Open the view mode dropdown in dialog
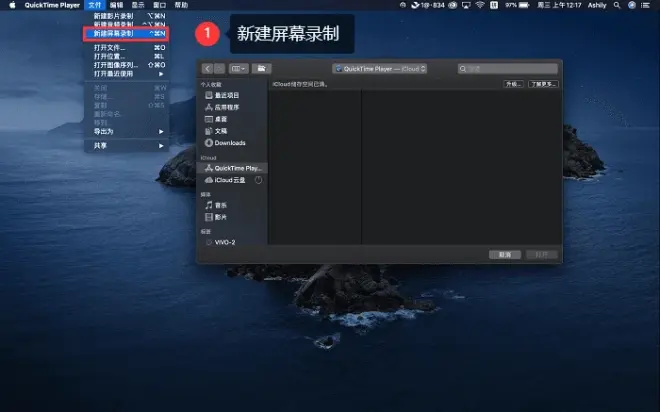Image resolution: width=660 pixels, height=412 pixels. 239,69
